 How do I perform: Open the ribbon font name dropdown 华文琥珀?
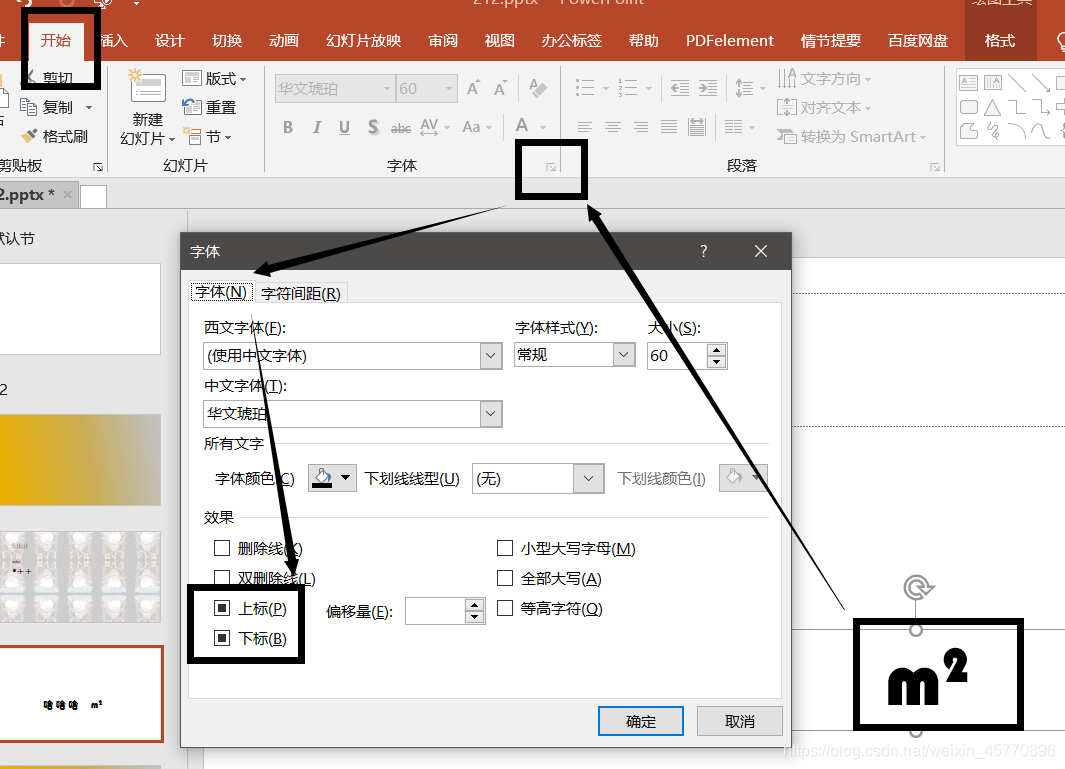[386, 88]
